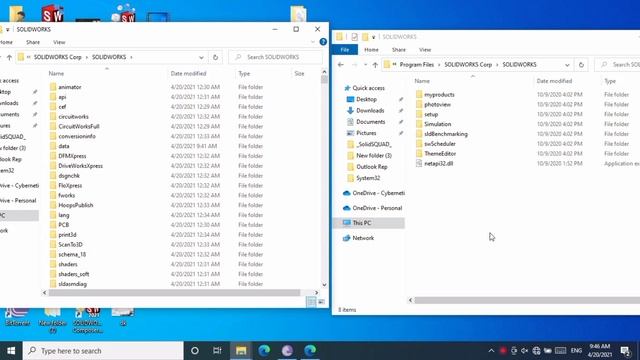The height and width of the screenshot is (360, 640).
Task: Select the ThemeEditor folder
Action: click(x=440, y=153)
